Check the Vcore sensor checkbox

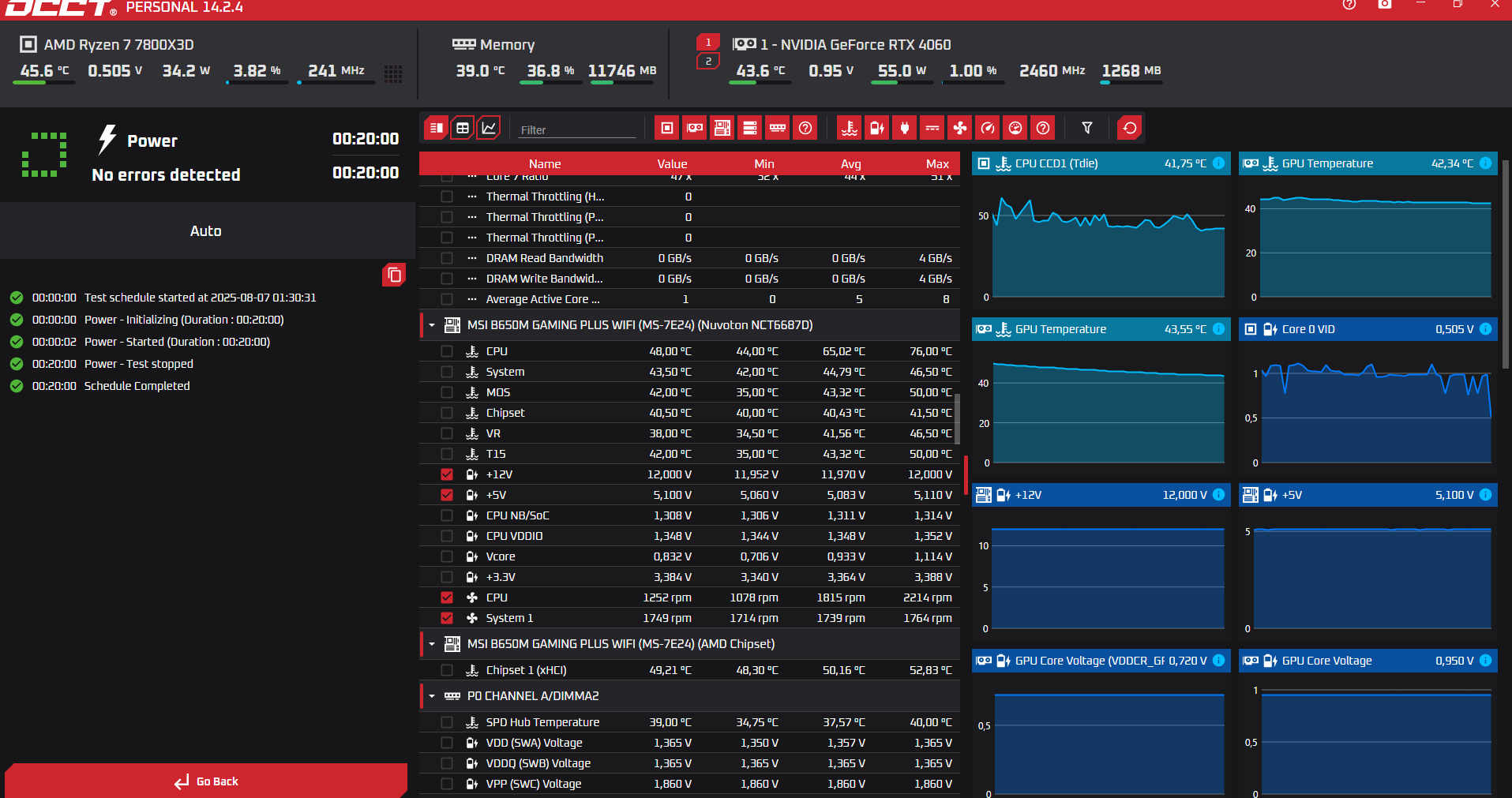tap(447, 556)
